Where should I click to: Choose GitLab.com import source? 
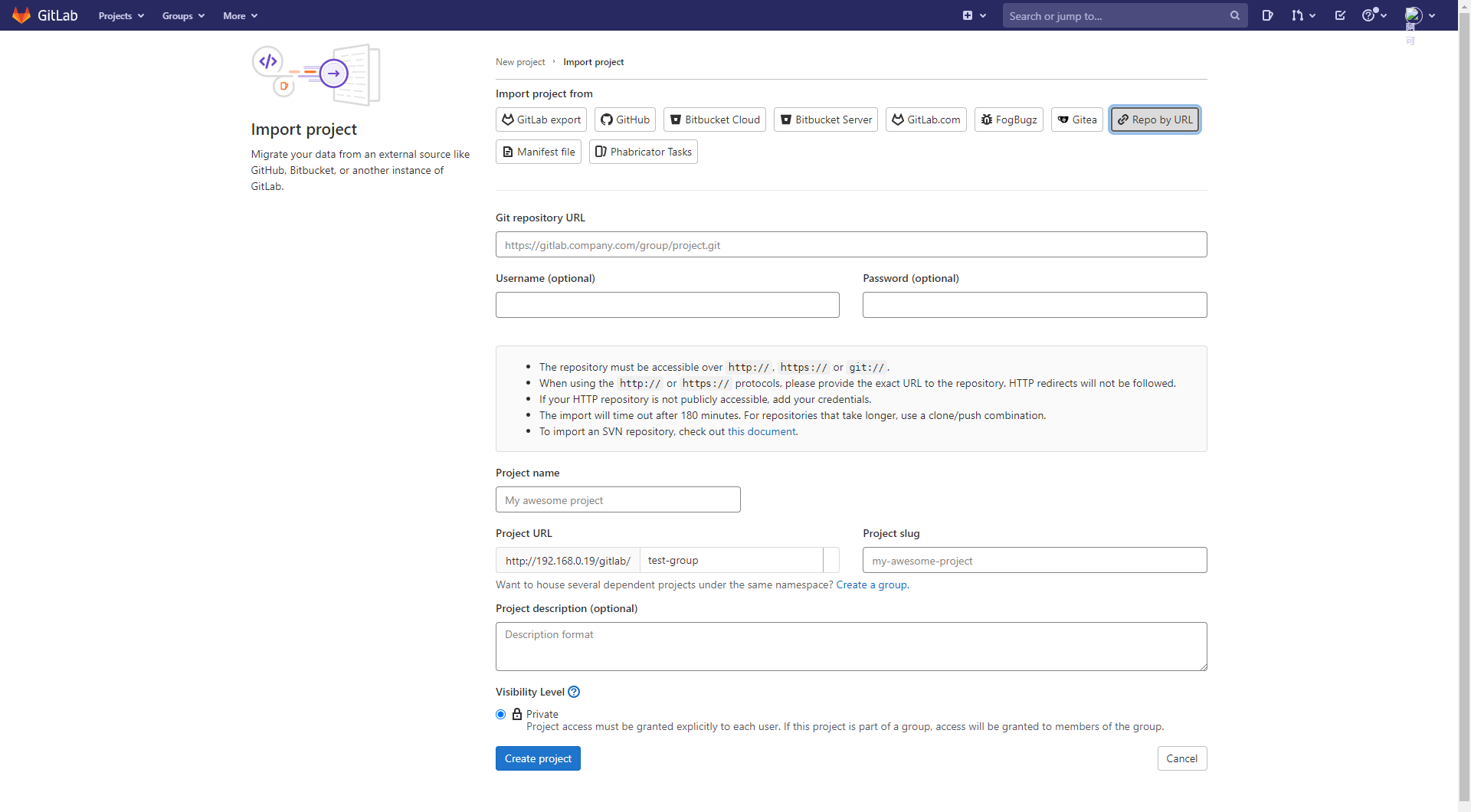click(926, 120)
